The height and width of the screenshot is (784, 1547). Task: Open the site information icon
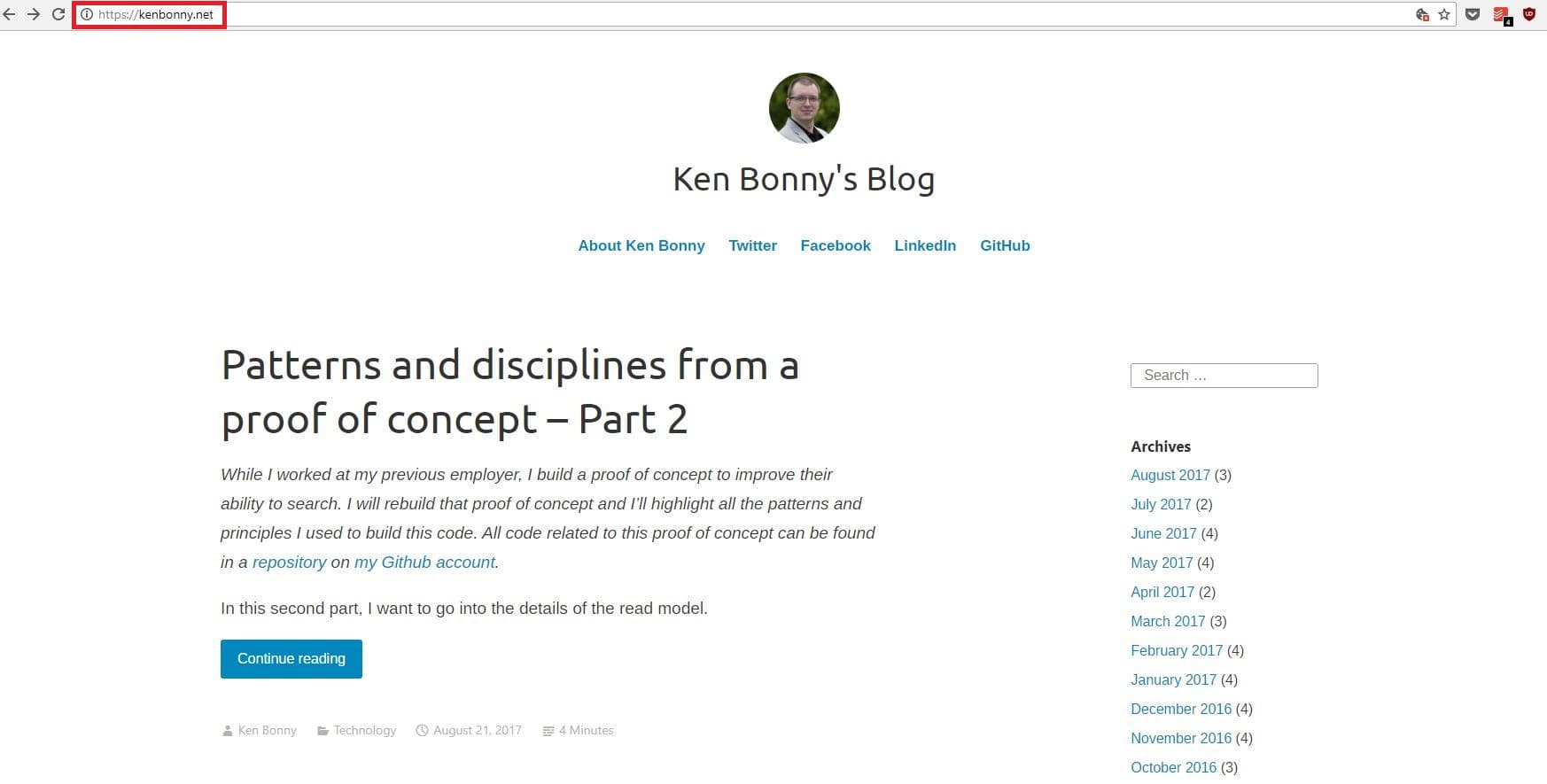87,14
